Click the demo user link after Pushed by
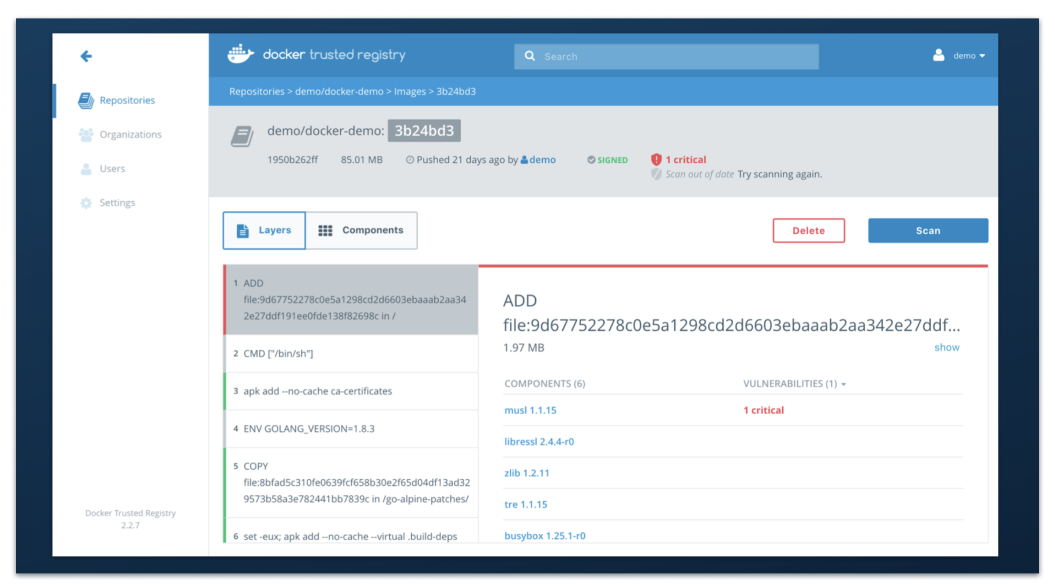Image resolution: width=1055 pixels, height=586 pixels. tap(538, 160)
